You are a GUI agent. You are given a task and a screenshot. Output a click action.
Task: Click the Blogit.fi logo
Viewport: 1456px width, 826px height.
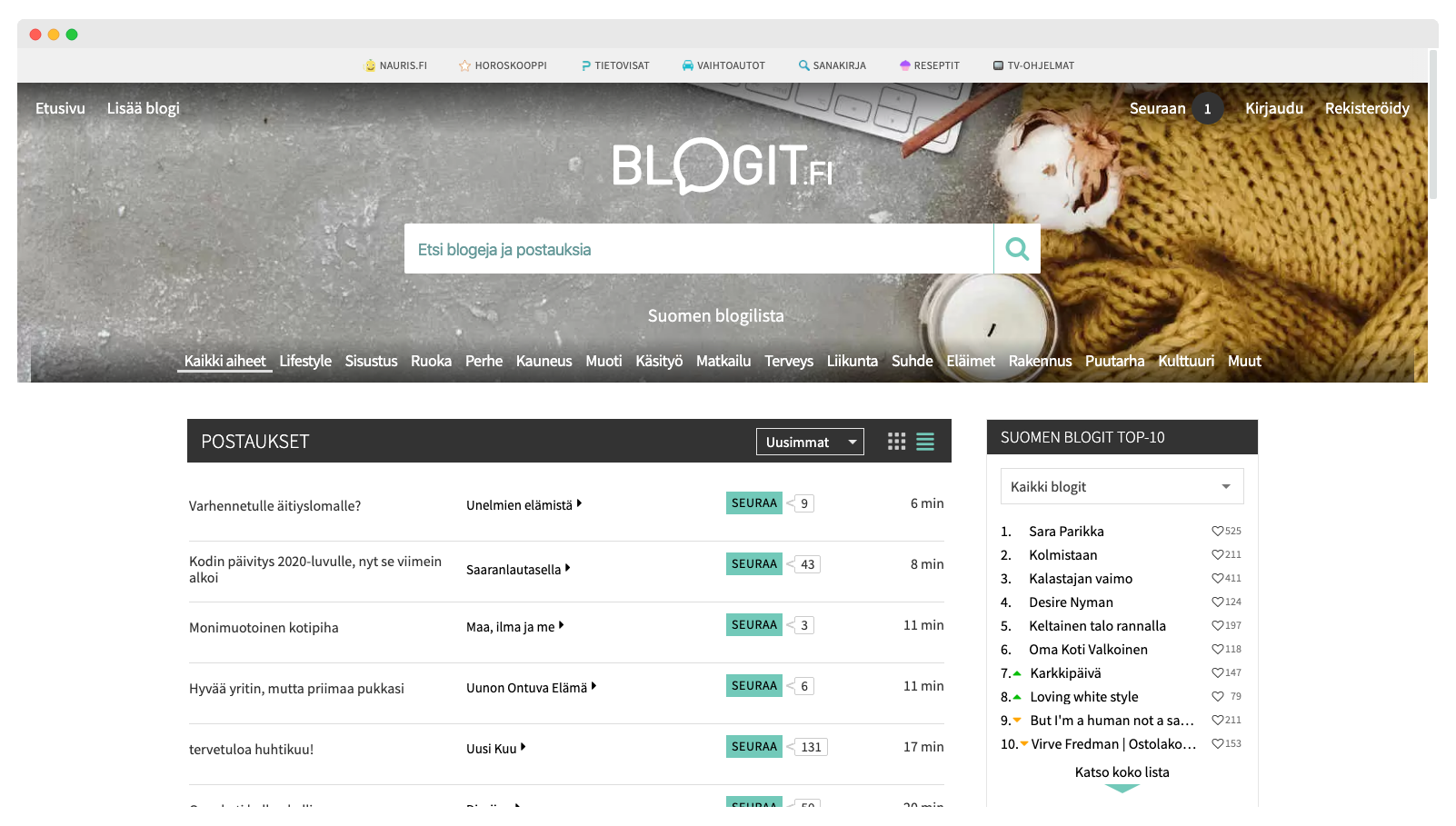tap(723, 165)
